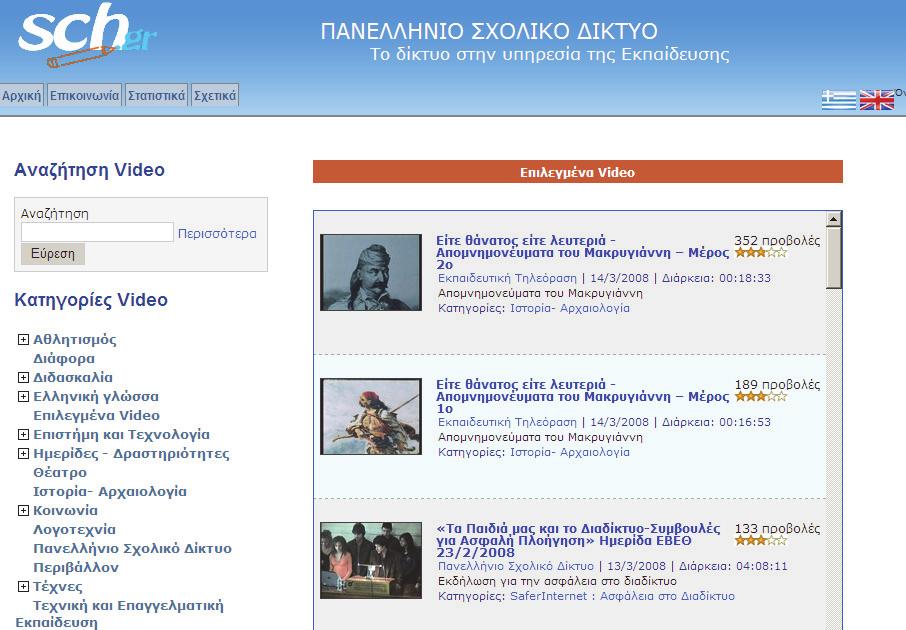This screenshot has width=906, height=630.
Task: Click the ΠΑΝΕΛΛΗΝΙΟ ΣΧΟΛΙΚΟ ΔΙΚΤΥΟ banner title
Action: coord(489,31)
